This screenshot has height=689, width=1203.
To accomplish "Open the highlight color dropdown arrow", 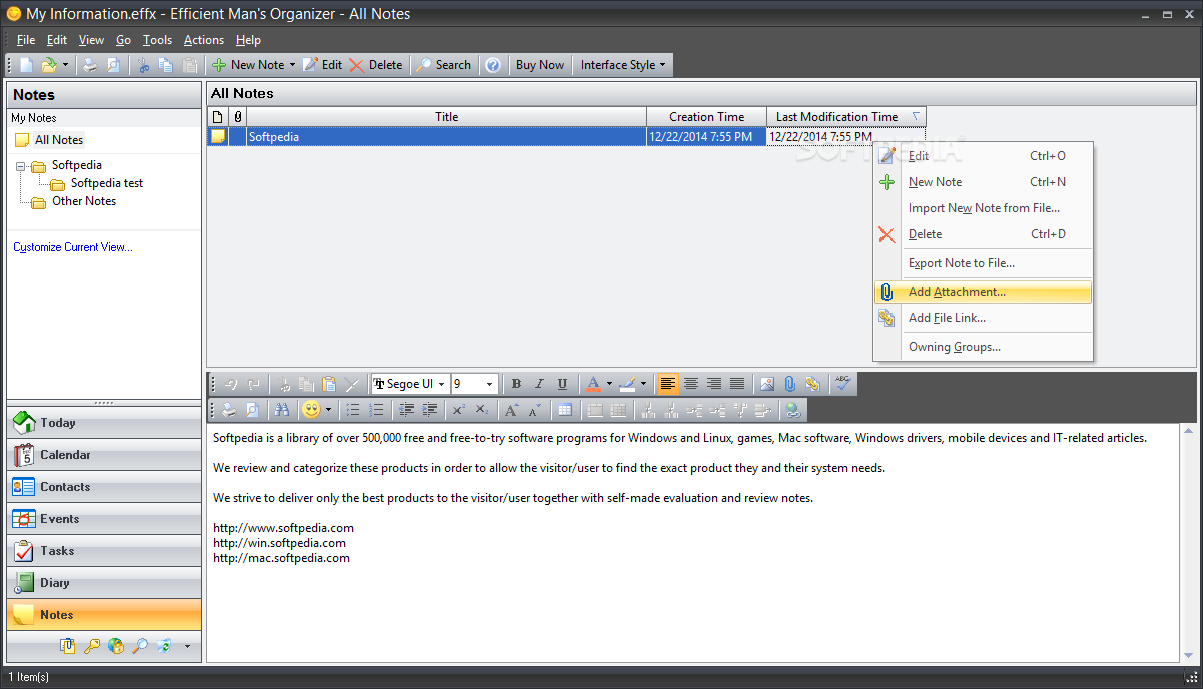I will click(x=643, y=384).
